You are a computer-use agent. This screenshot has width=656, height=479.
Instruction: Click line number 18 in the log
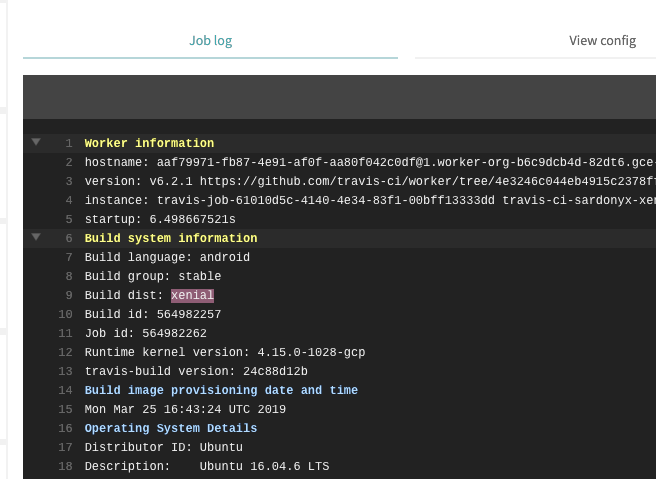point(65,466)
